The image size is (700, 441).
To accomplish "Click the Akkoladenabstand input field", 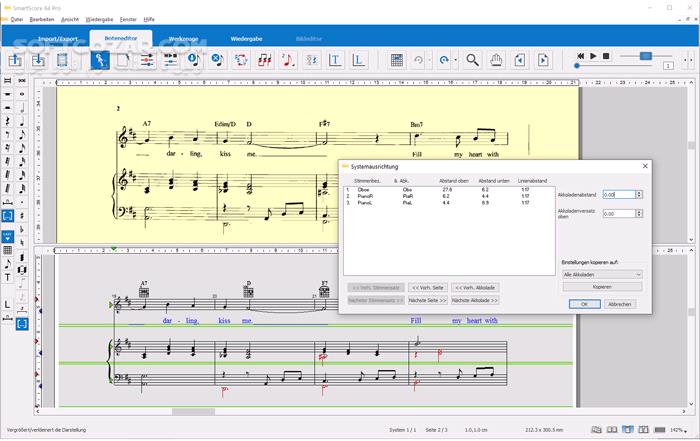I will 619,195.
